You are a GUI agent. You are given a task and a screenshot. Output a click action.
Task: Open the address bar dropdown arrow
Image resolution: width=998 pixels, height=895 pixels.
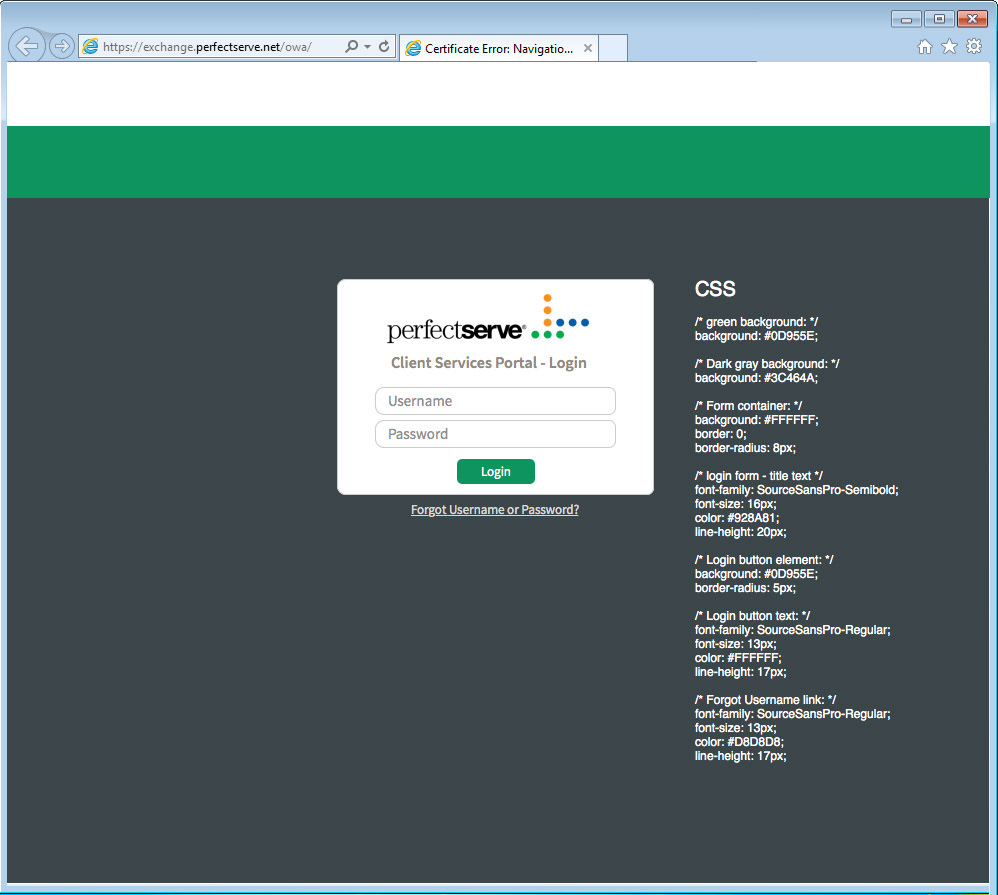point(367,46)
